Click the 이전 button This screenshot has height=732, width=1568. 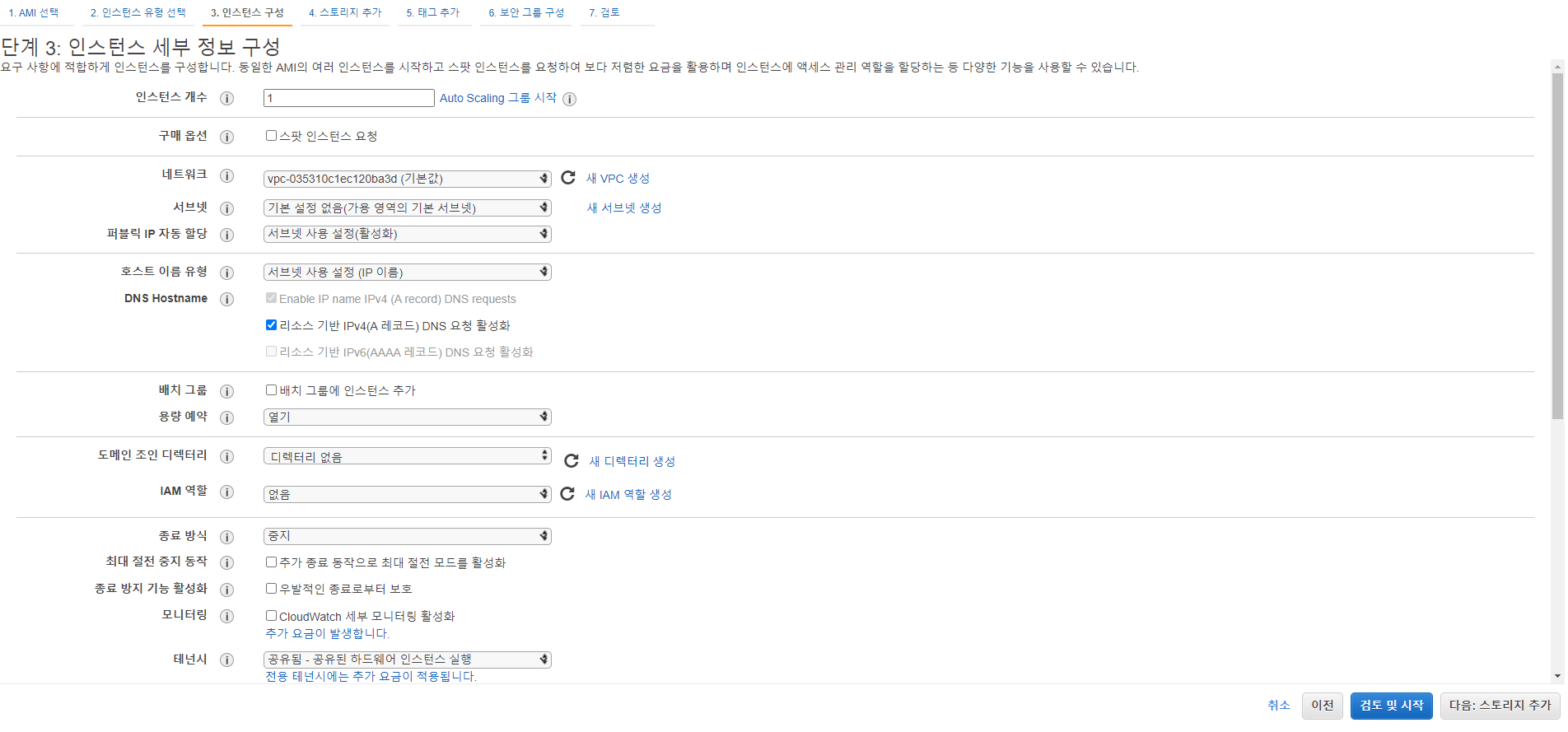[1323, 706]
